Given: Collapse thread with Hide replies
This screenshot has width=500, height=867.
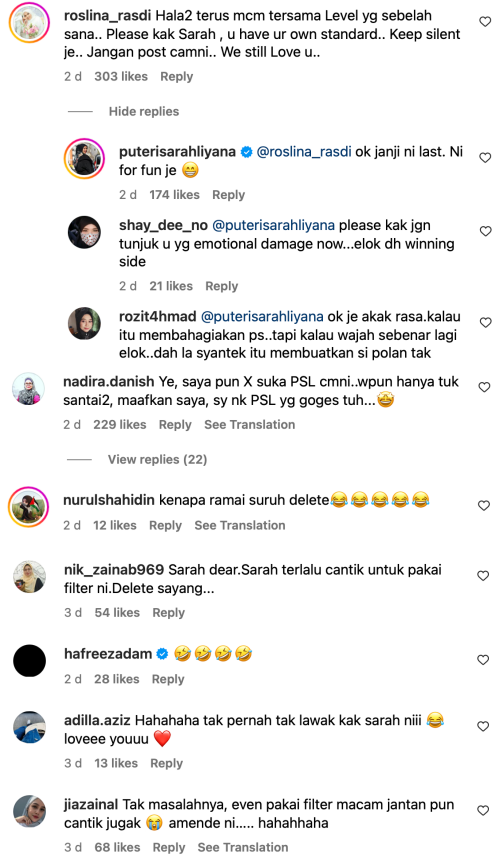Looking at the screenshot, I should [x=144, y=112].
